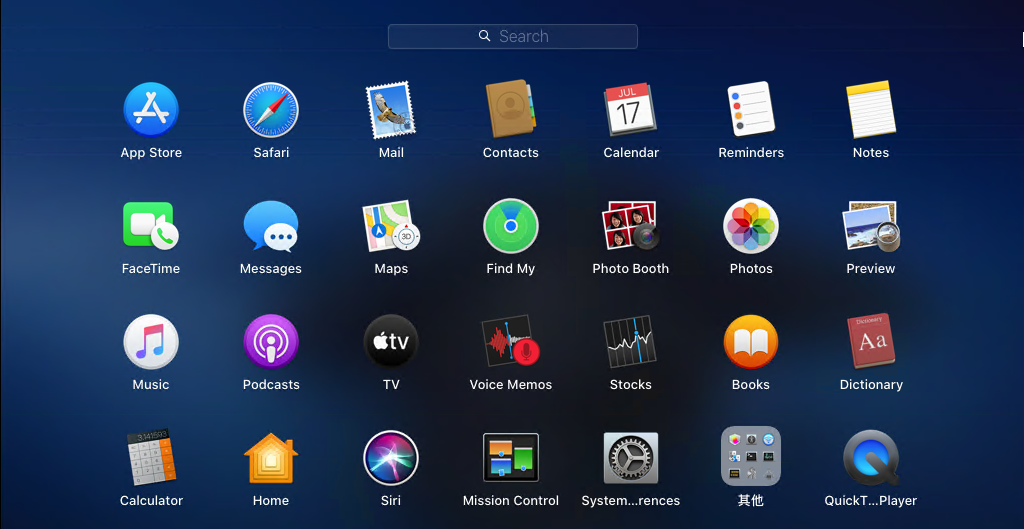Viewport: 1024px width, 529px height.
Task: Open the Notes app
Action: (x=871, y=110)
